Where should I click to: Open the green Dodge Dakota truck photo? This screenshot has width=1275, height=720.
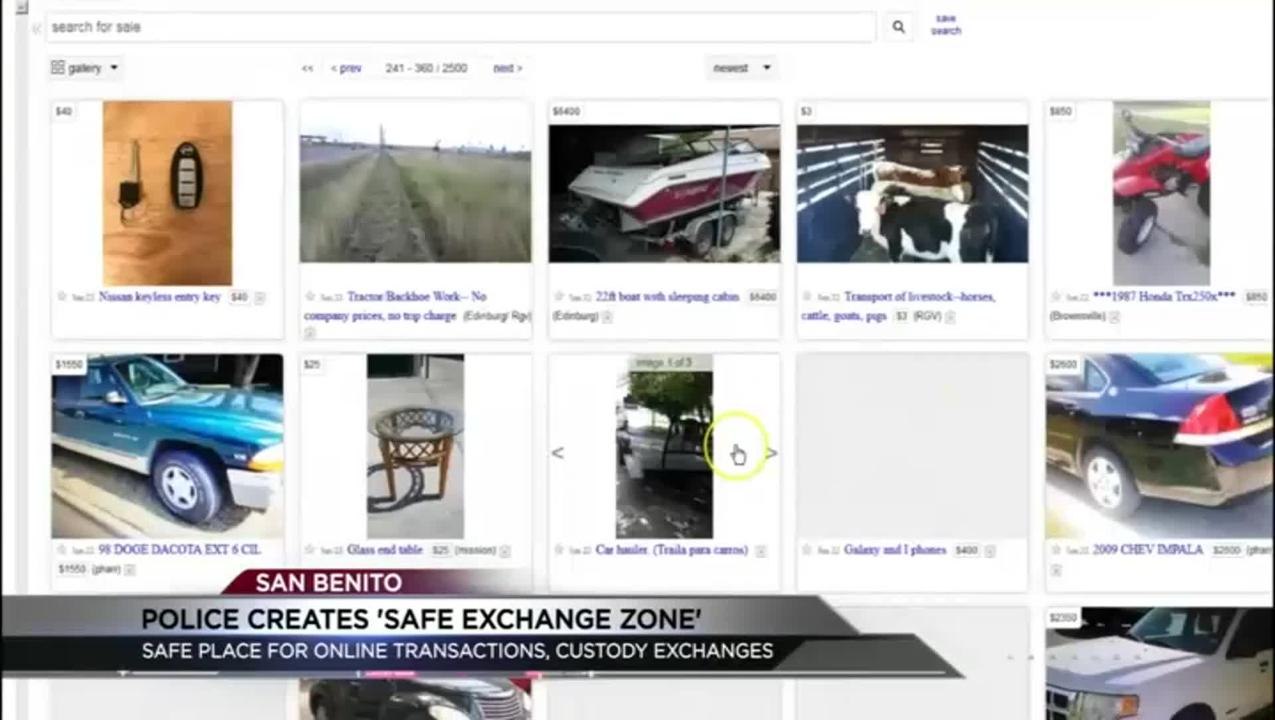tap(167, 446)
